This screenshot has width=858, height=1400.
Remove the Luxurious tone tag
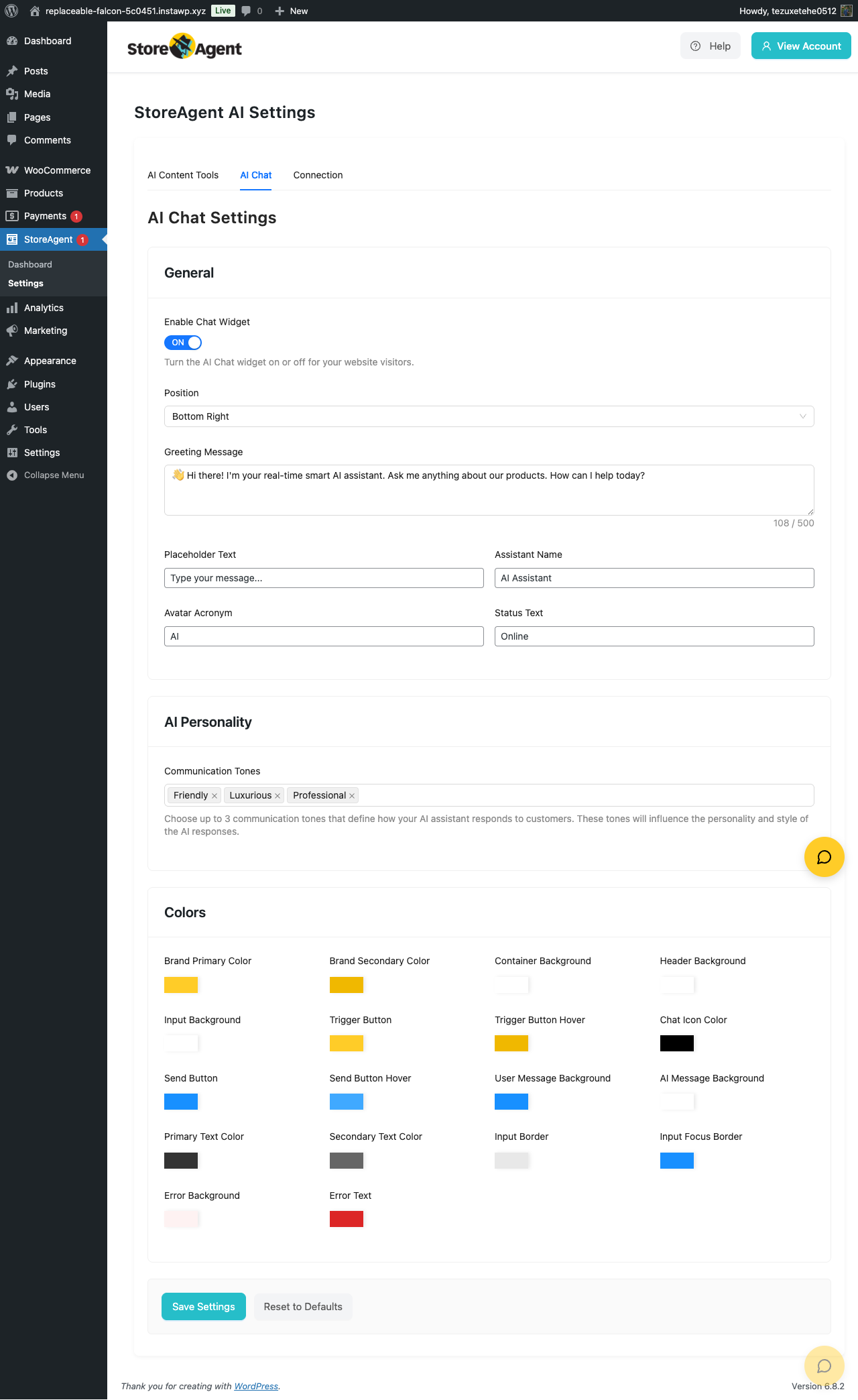pyautogui.click(x=278, y=796)
